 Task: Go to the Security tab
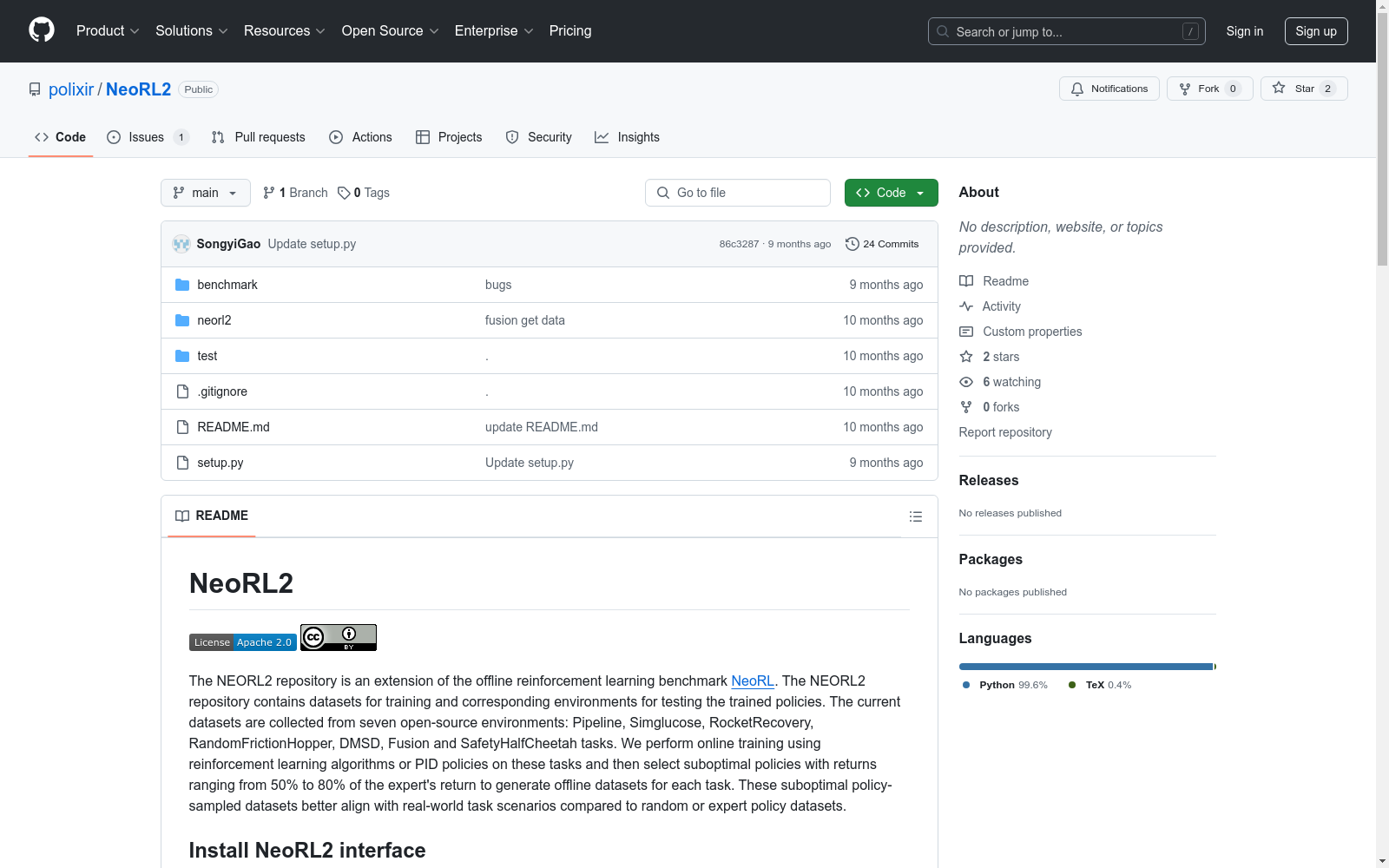[539, 137]
